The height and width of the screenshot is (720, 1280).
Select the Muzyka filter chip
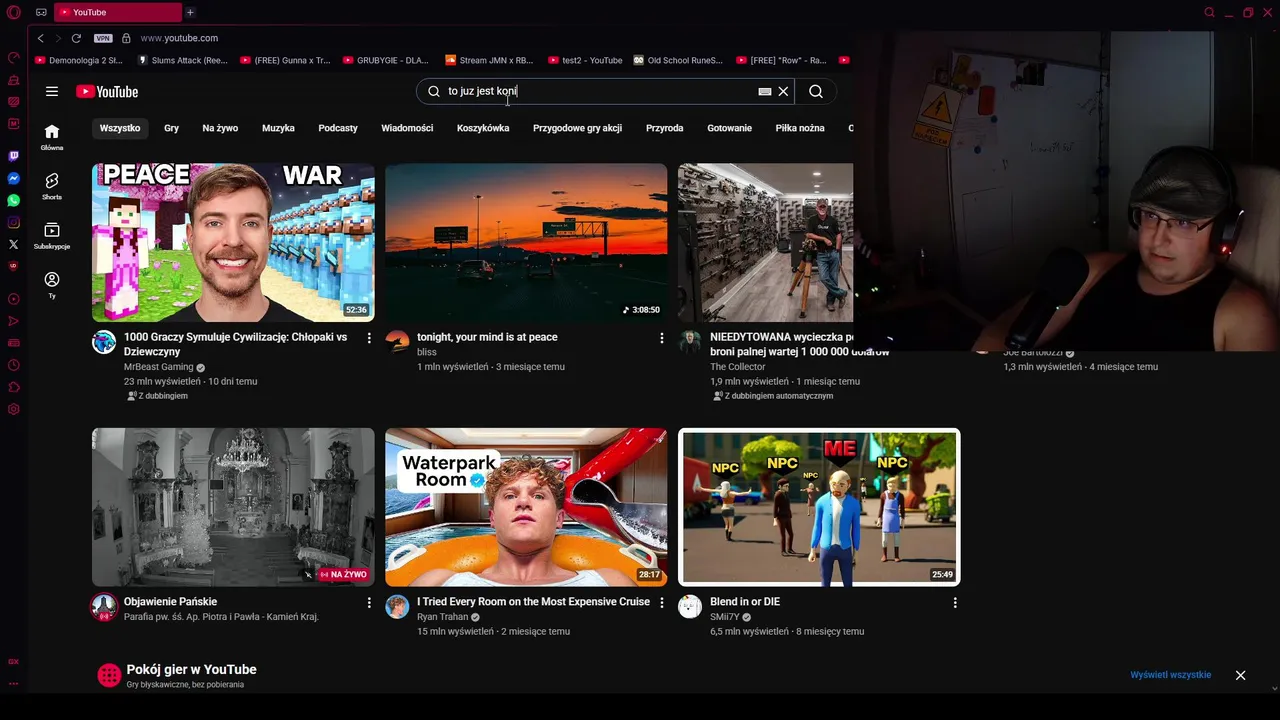278,128
